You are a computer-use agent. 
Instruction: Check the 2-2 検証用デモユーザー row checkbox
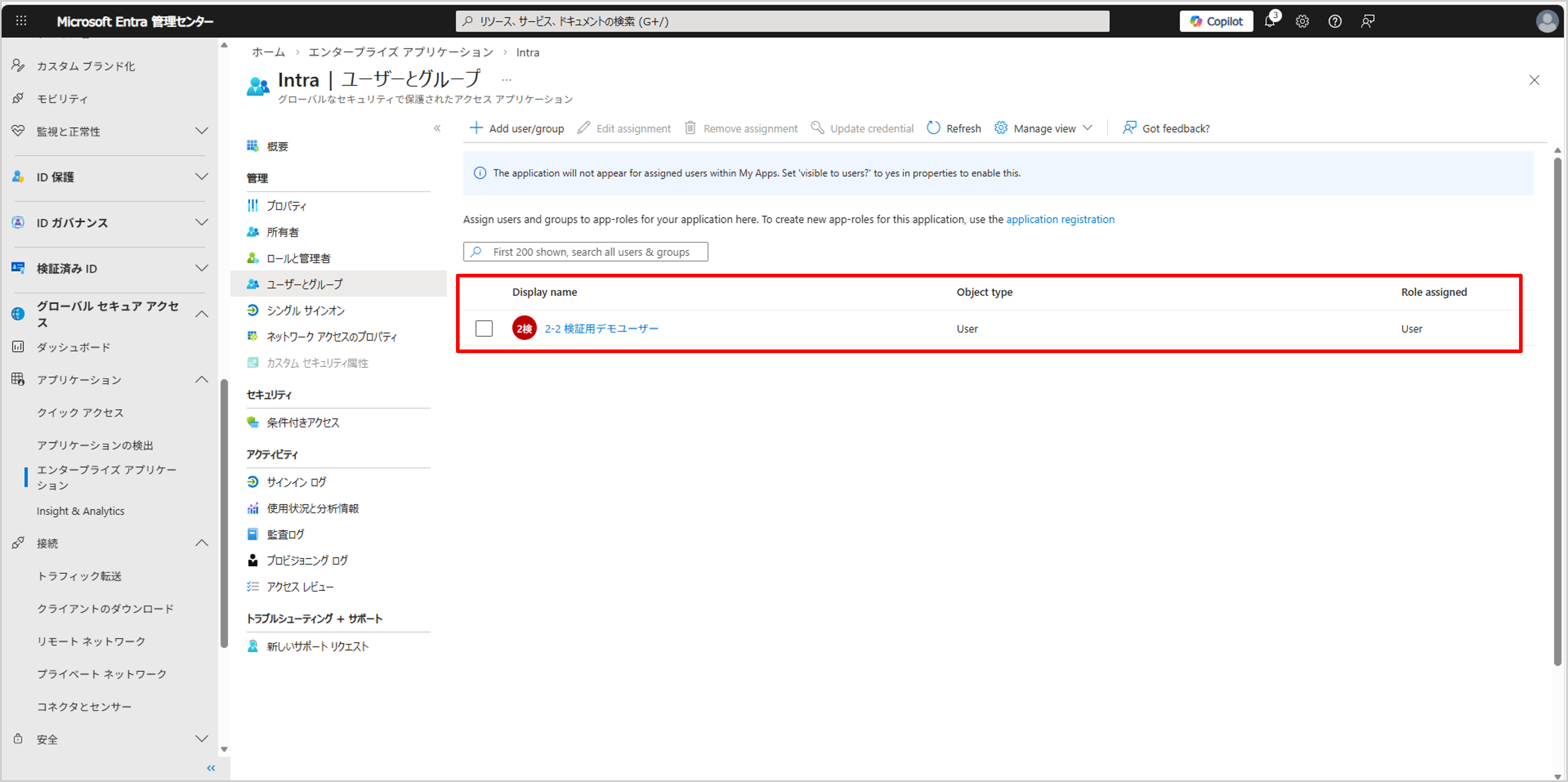click(x=484, y=328)
